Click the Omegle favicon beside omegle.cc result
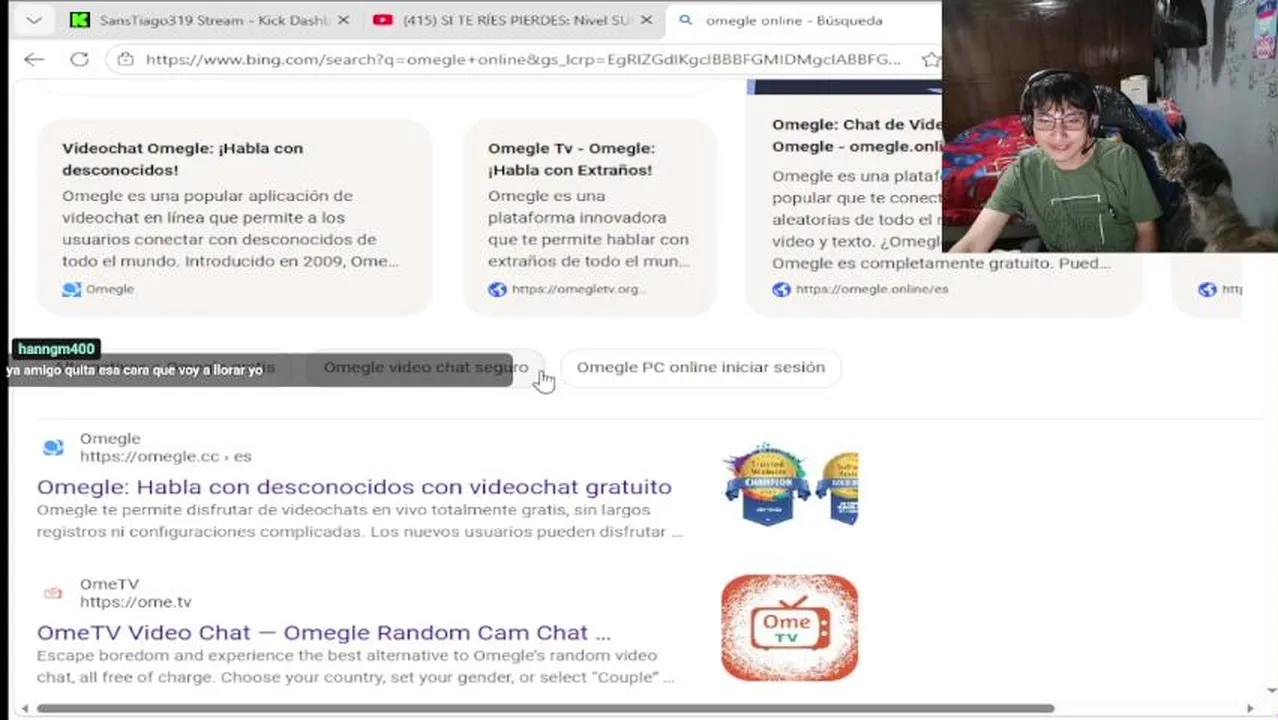This screenshot has width=1278, height=720. [53, 447]
